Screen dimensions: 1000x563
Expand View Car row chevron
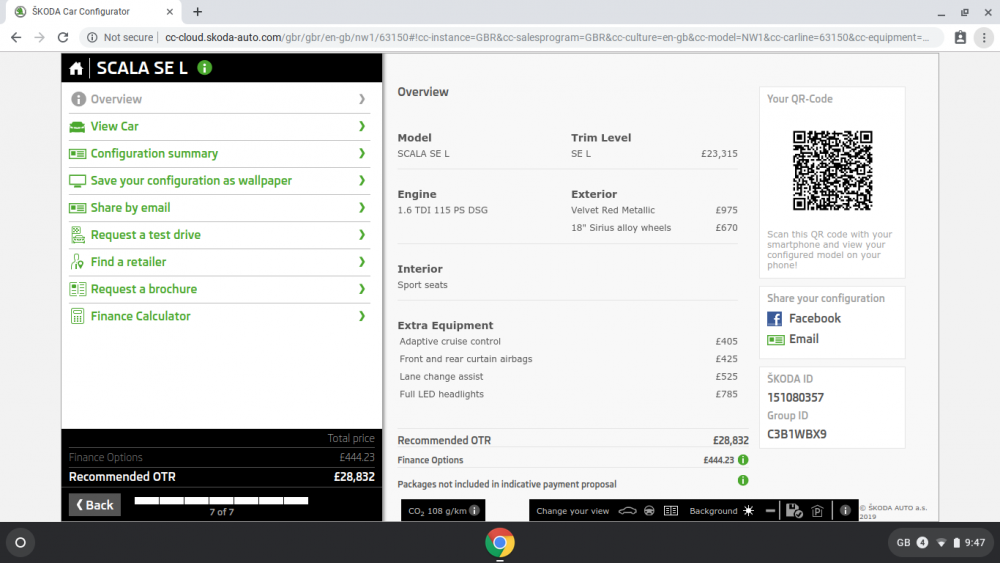pyautogui.click(x=362, y=126)
